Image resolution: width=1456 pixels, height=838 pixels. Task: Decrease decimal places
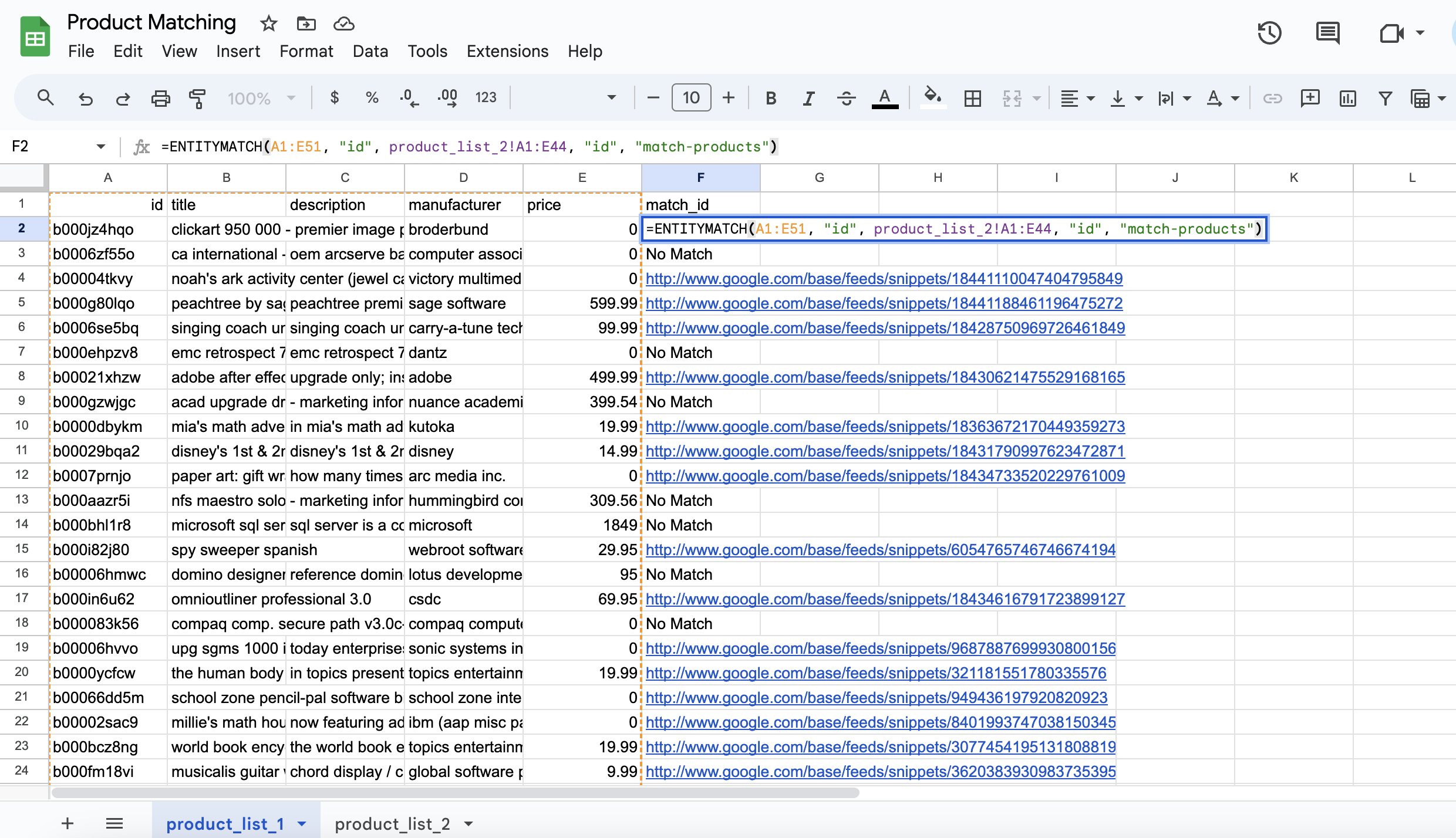tap(409, 97)
